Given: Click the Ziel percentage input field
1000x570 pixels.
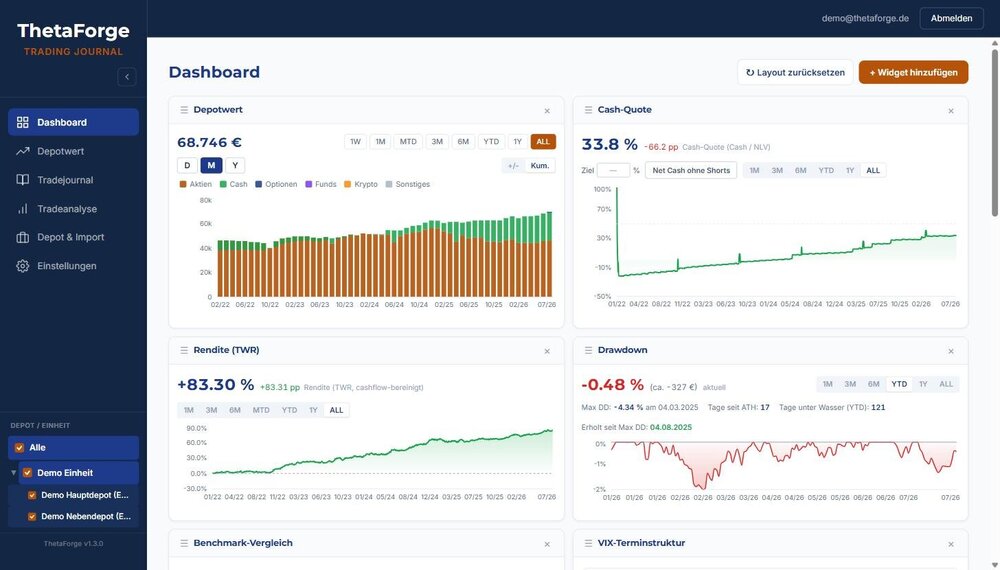Looking at the screenshot, I should 614,170.
